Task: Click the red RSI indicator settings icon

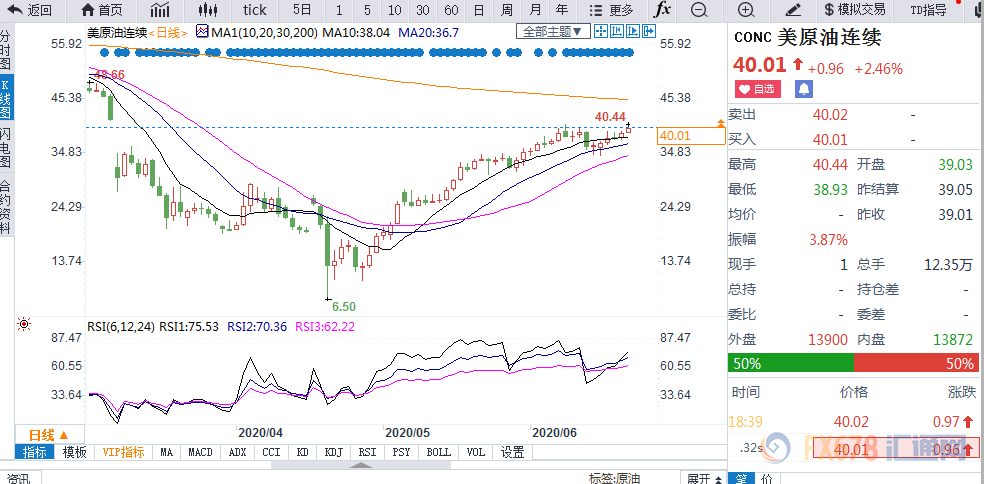Action: pyautogui.click(x=24, y=325)
